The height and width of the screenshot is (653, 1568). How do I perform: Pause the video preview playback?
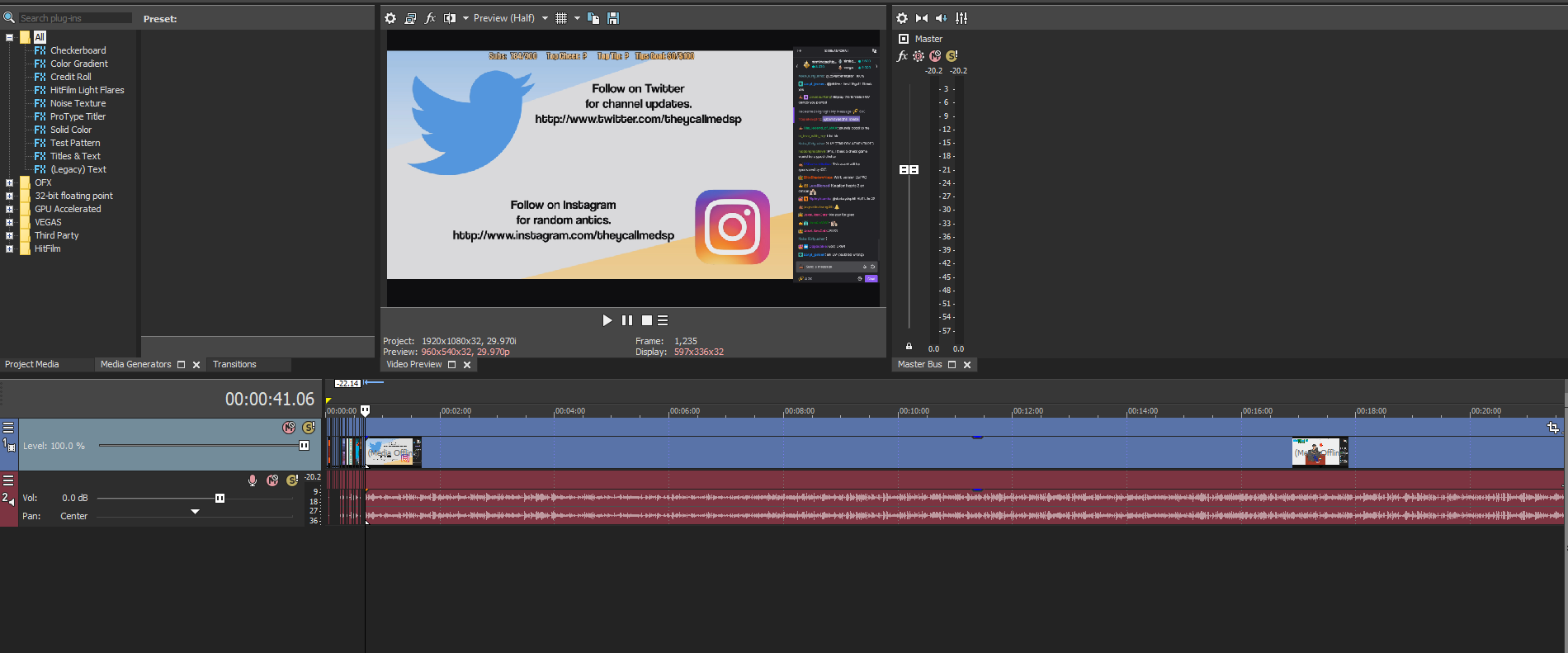[x=627, y=320]
